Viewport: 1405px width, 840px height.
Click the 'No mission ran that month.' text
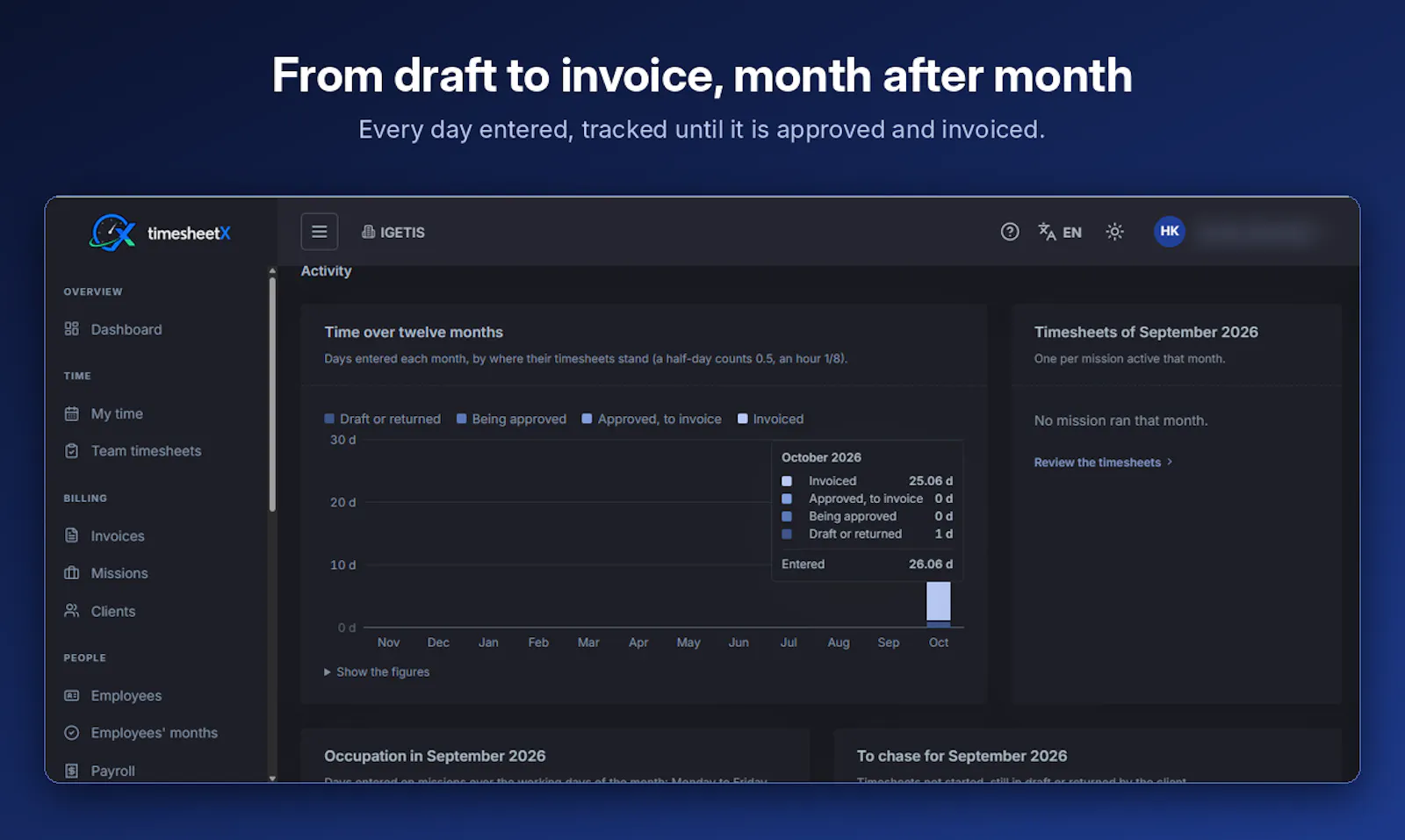click(1120, 420)
